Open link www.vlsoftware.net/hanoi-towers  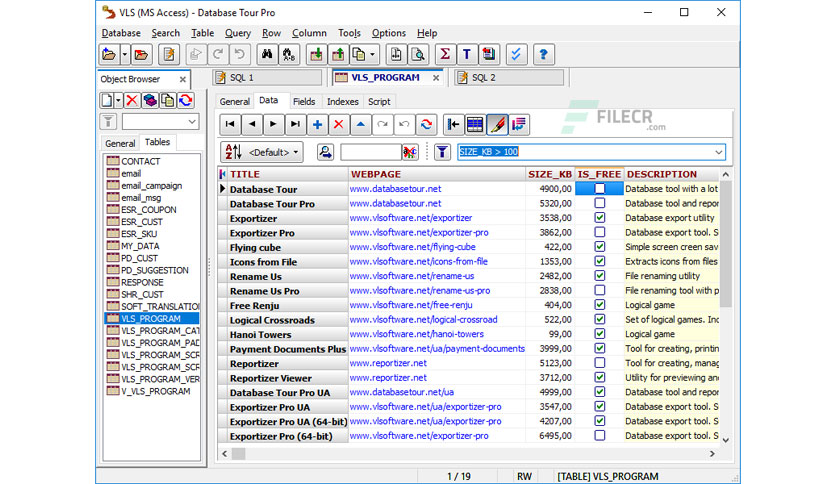tap(416, 334)
